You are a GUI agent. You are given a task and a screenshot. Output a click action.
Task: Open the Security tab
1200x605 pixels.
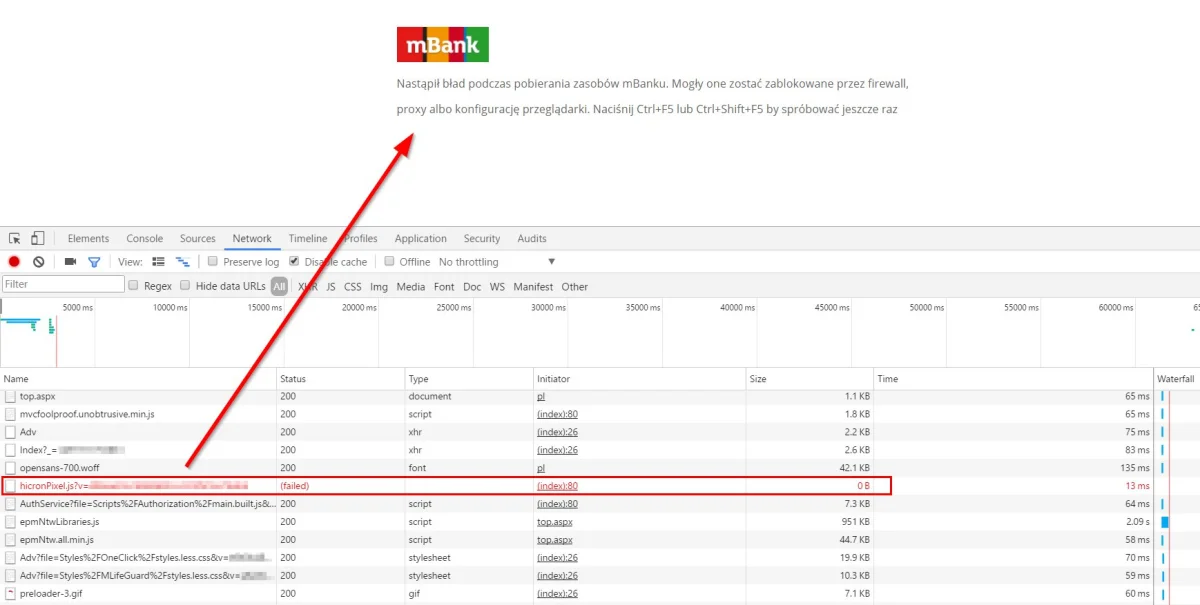coord(481,239)
